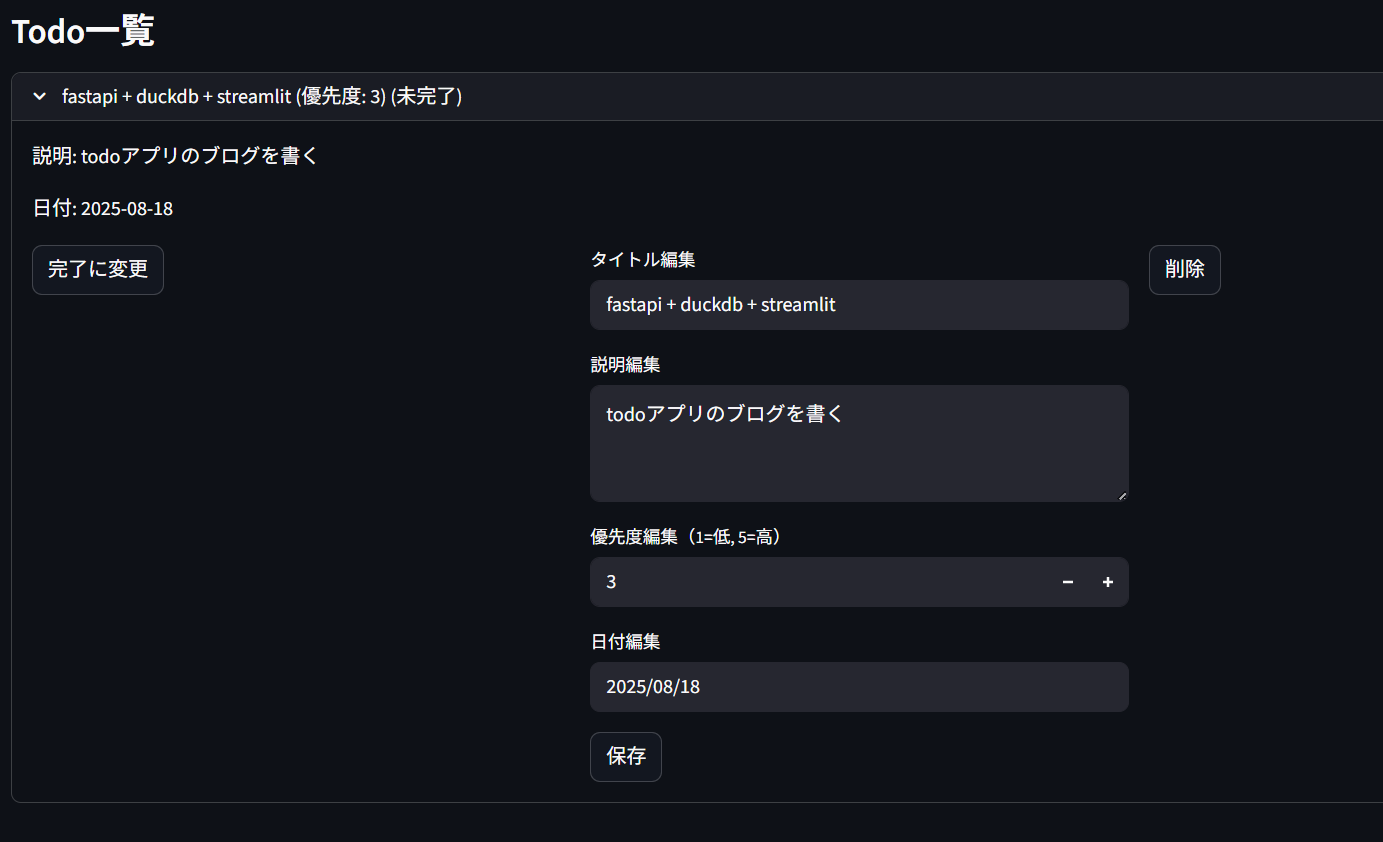Delete the todo with 削除 button
This screenshot has width=1383, height=842.
(1185, 270)
